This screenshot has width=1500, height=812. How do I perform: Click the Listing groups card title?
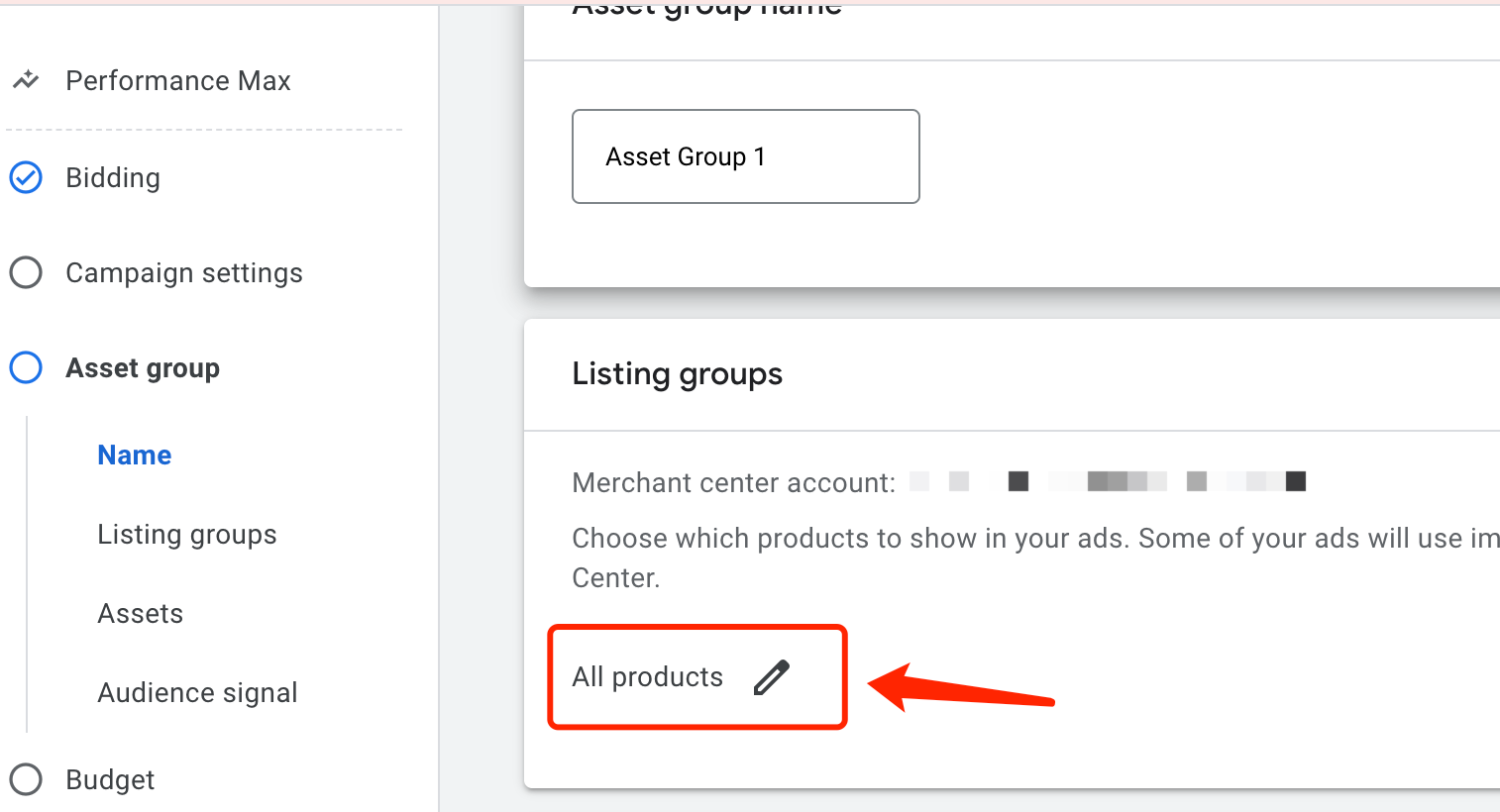pyautogui.click(x=677, y=373)
